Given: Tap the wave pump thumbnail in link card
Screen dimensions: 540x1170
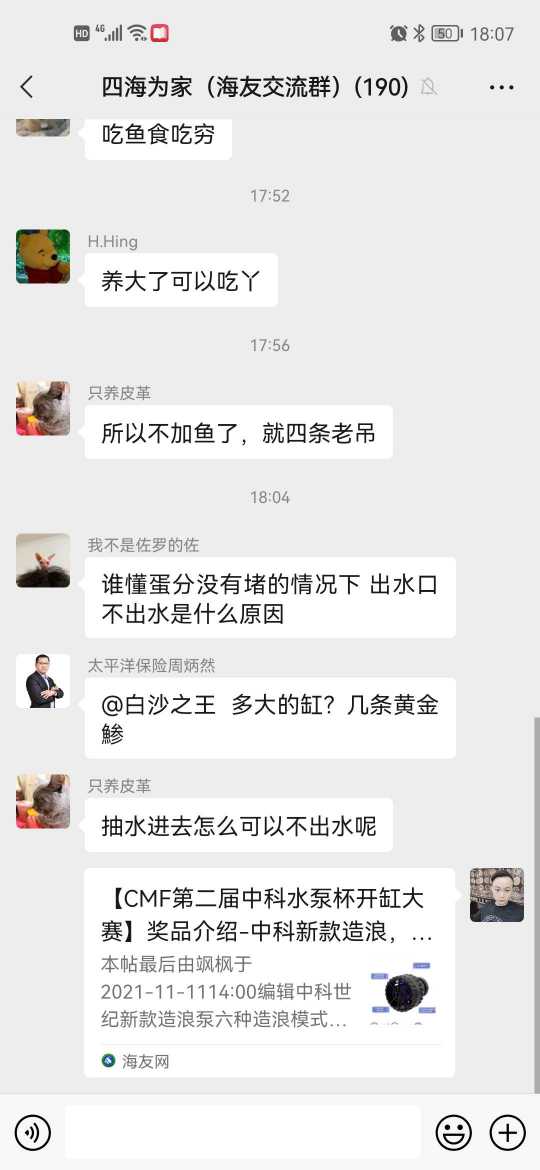Looking at the screenshot, I should (403, 992).
